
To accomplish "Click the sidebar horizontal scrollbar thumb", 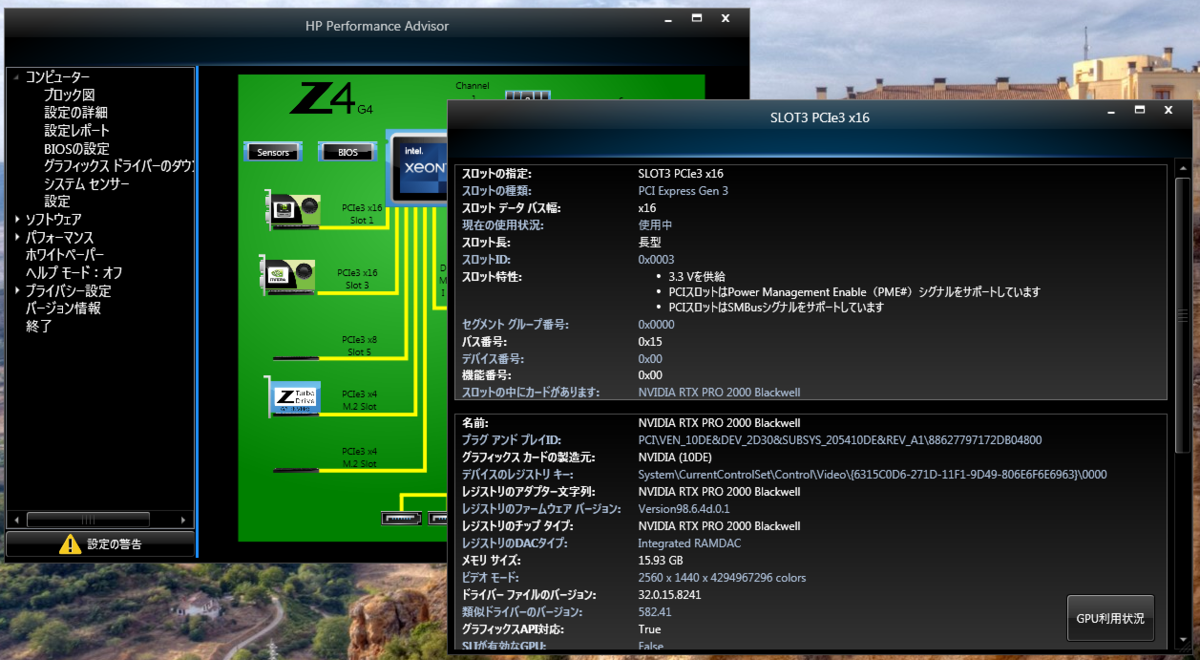I will 88,520.
